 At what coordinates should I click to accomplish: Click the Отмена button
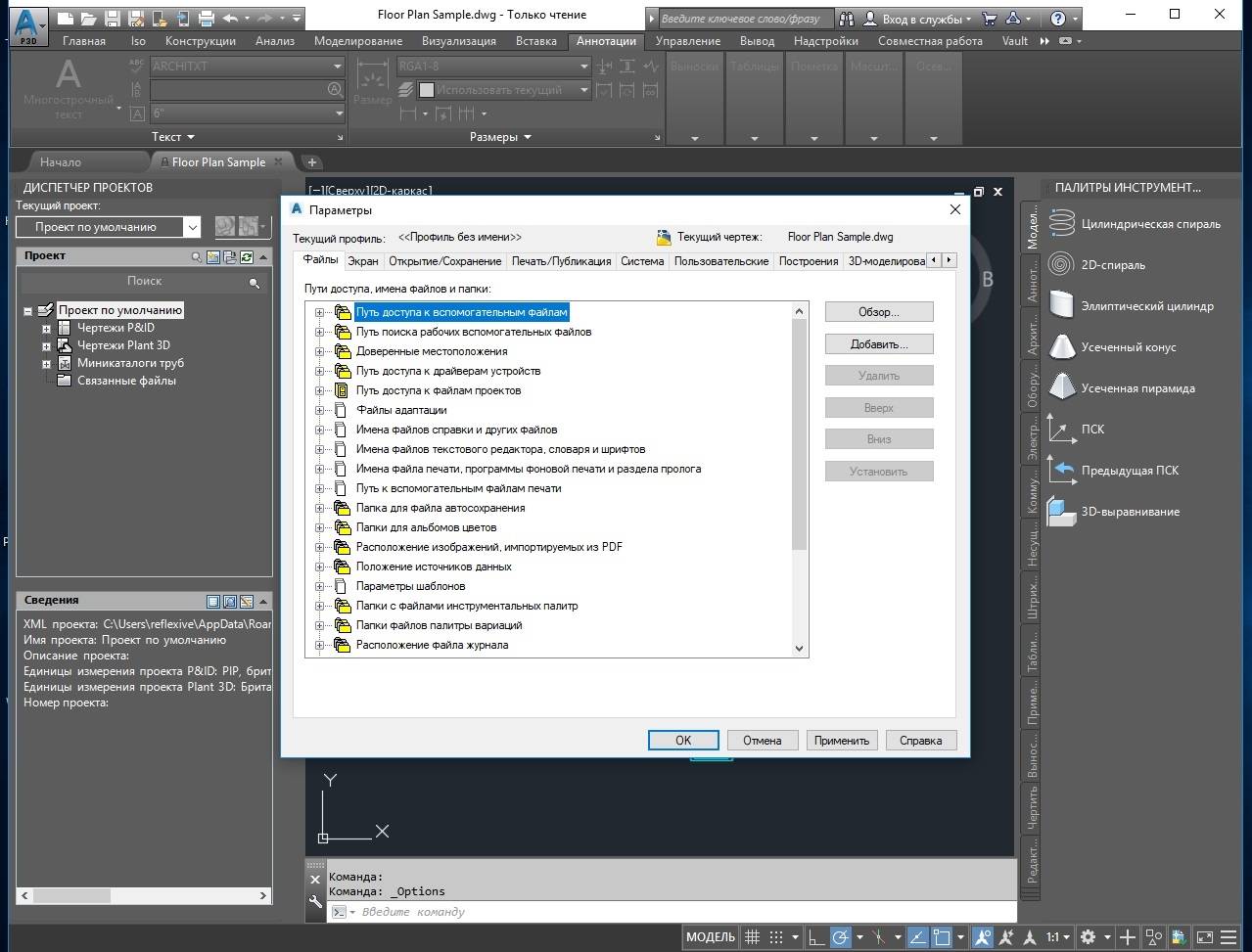click(x=762, y=741)
